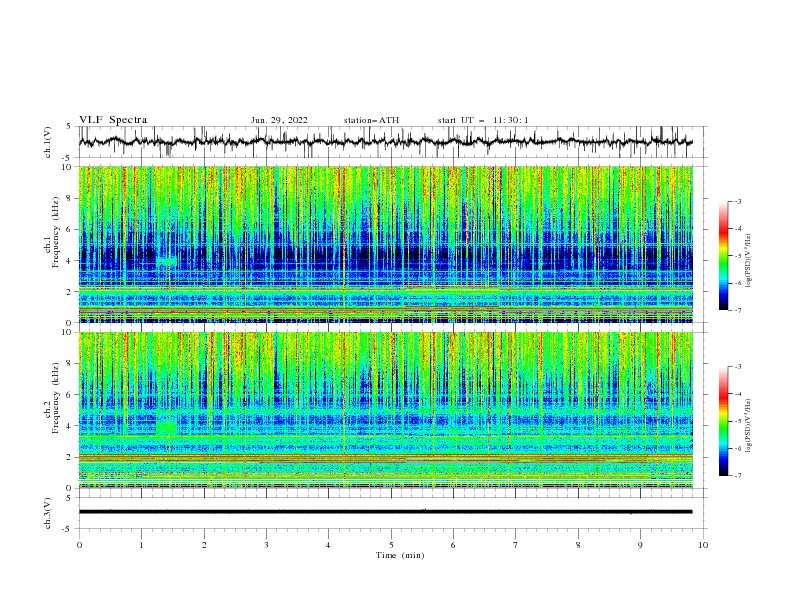Click the lower PSD color scale bar

(x=723, y=421)
